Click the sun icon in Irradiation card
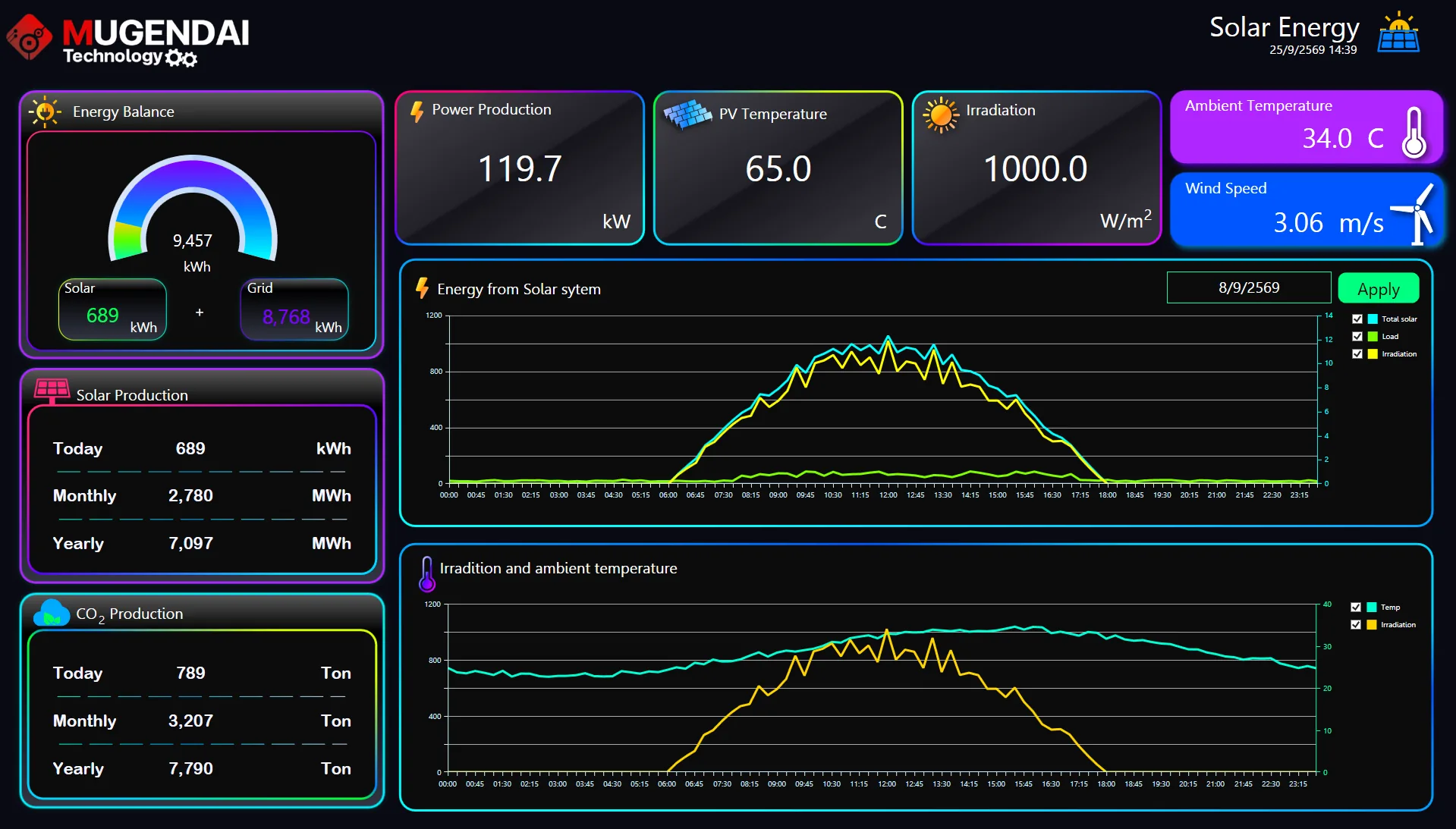This screenshot has height=829, width=1456. 941,115
